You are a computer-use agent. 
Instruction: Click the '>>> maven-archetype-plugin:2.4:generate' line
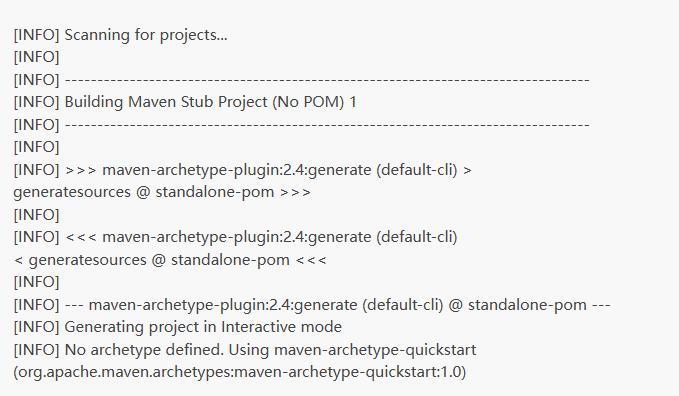click(242, 170)
